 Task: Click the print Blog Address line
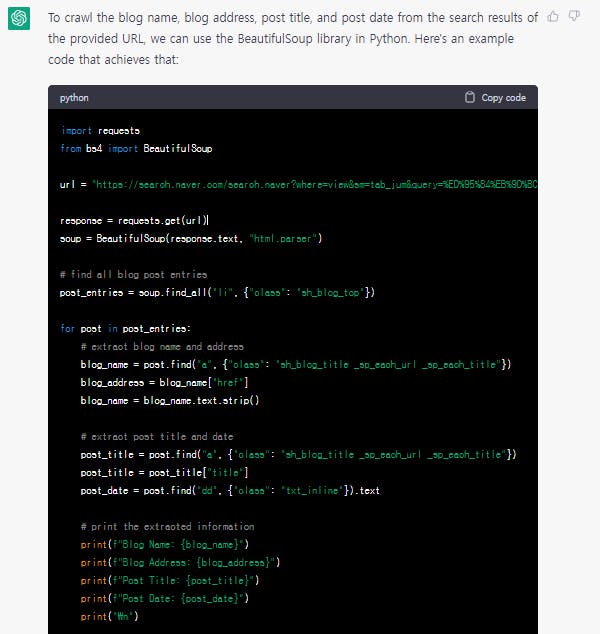[x=180, y=562]
